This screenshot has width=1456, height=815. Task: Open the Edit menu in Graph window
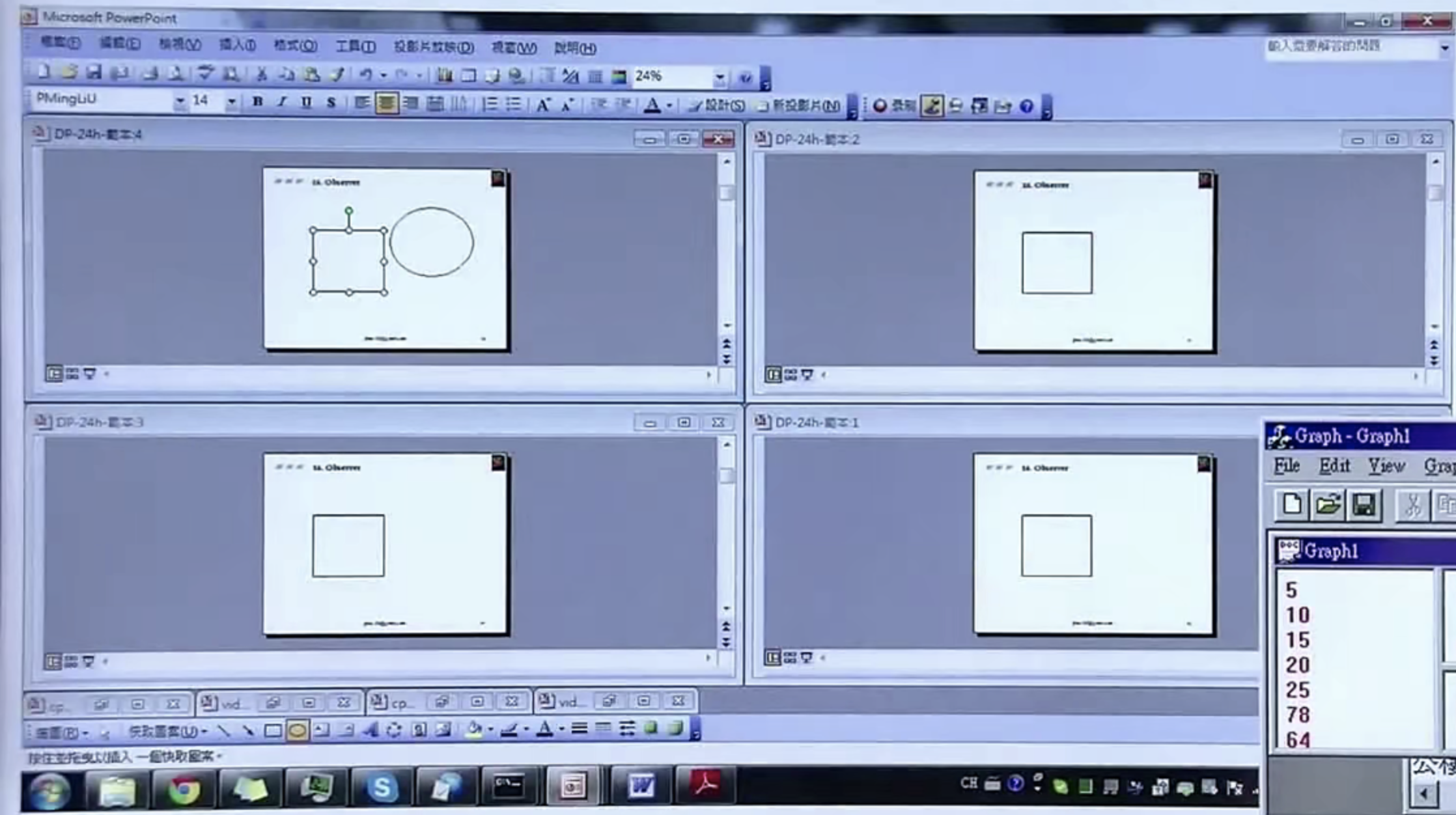[x=1334, y=466]
